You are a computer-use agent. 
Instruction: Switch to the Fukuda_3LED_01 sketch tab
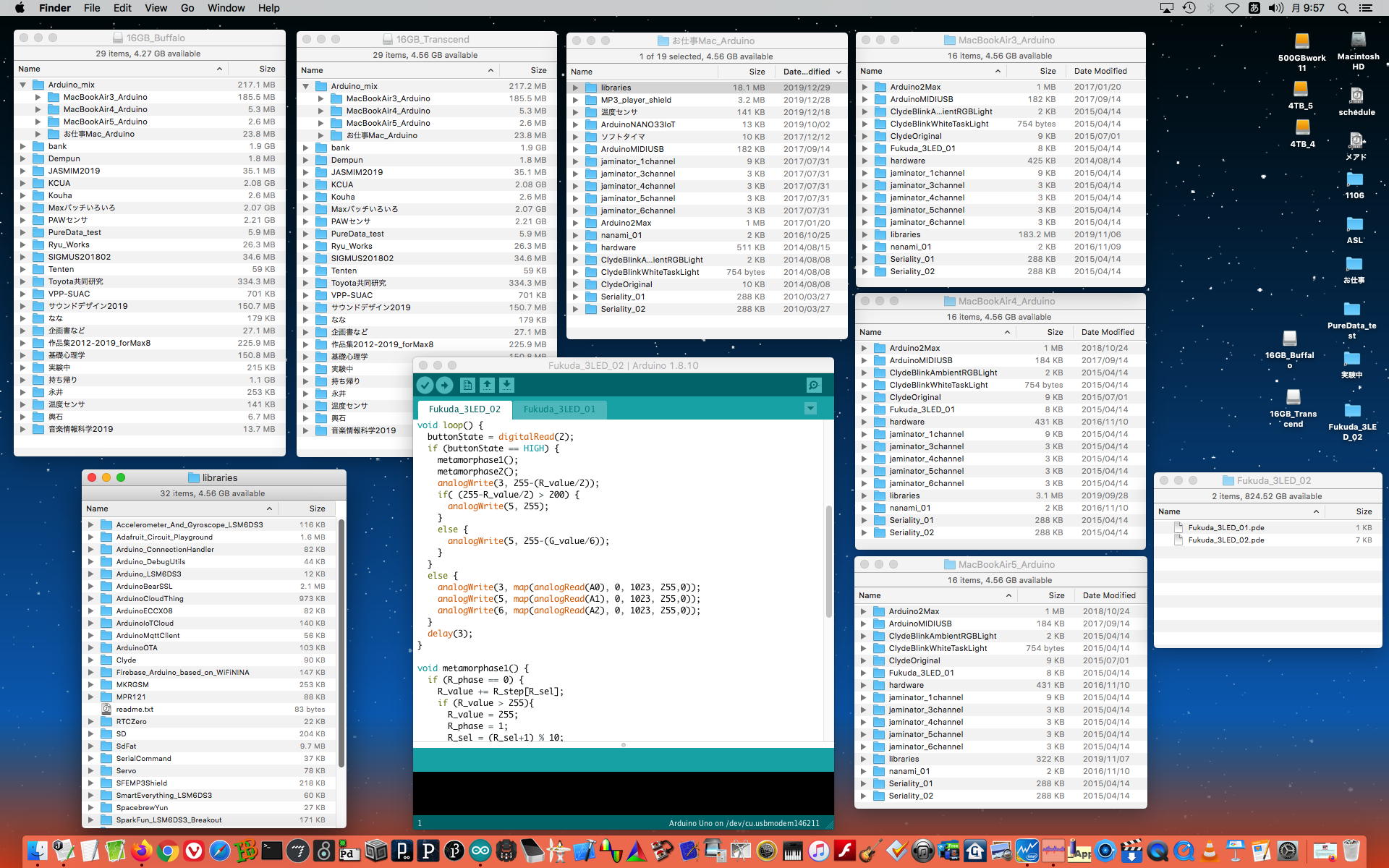(x=559, y=409)
